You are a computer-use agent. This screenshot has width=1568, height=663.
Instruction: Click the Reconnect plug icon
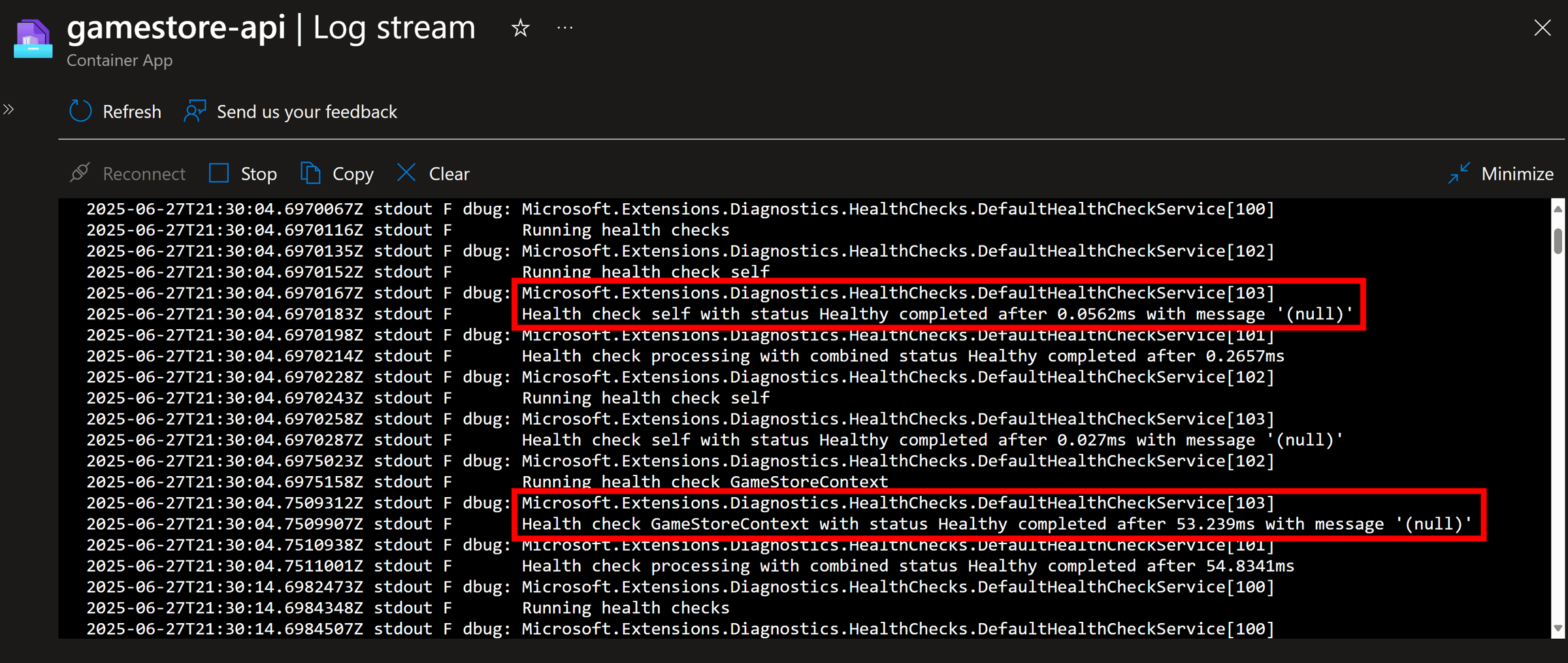click(x=80, y=173)
